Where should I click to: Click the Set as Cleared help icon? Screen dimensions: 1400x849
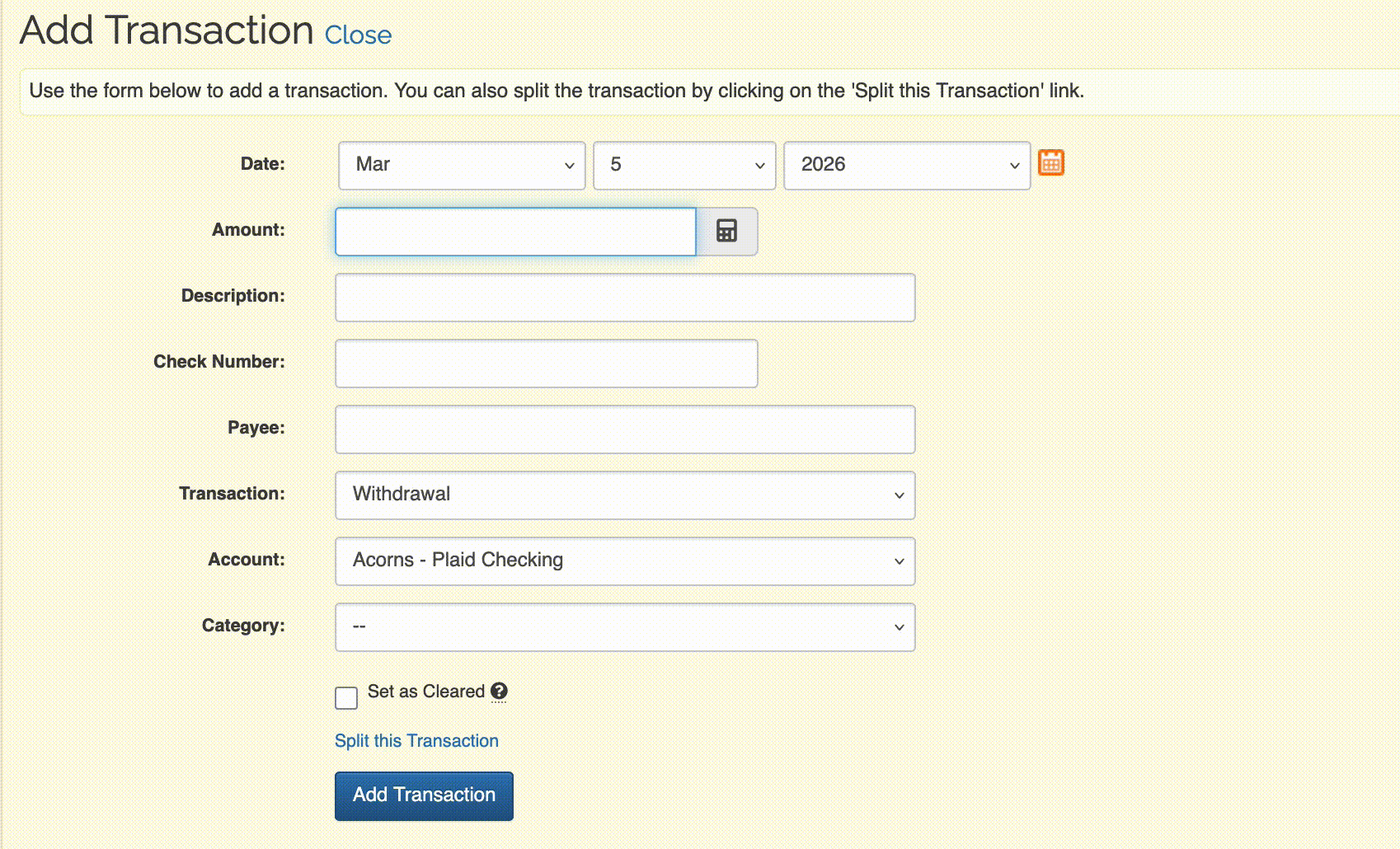click(499, 692)
